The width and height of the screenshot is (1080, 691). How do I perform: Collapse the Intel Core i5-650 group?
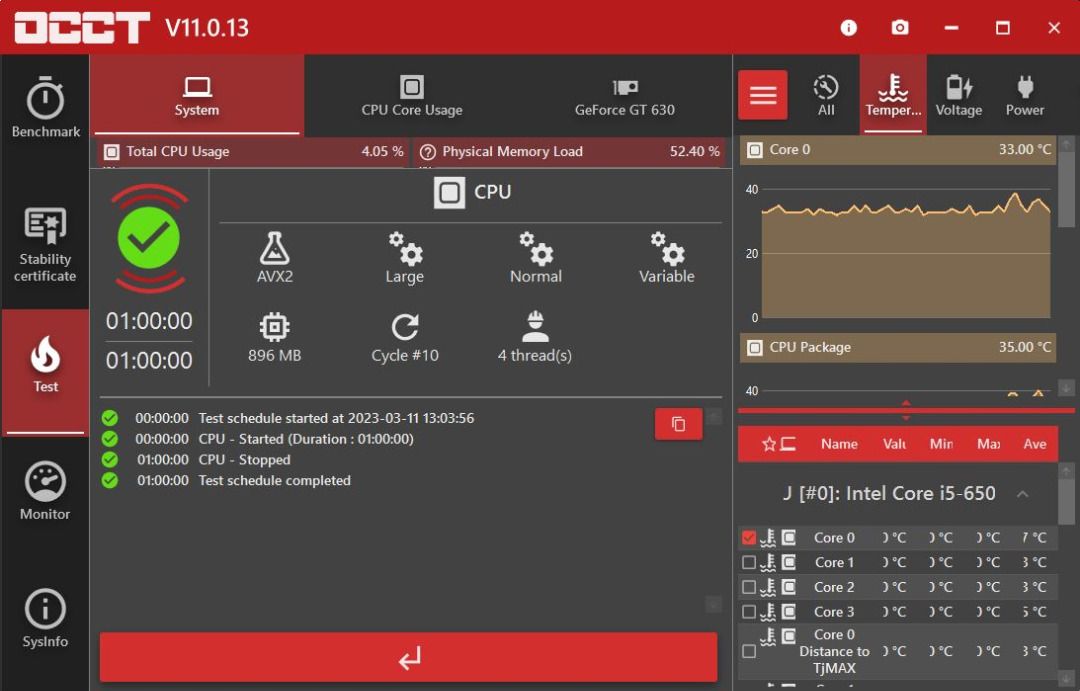(1023, 494)
